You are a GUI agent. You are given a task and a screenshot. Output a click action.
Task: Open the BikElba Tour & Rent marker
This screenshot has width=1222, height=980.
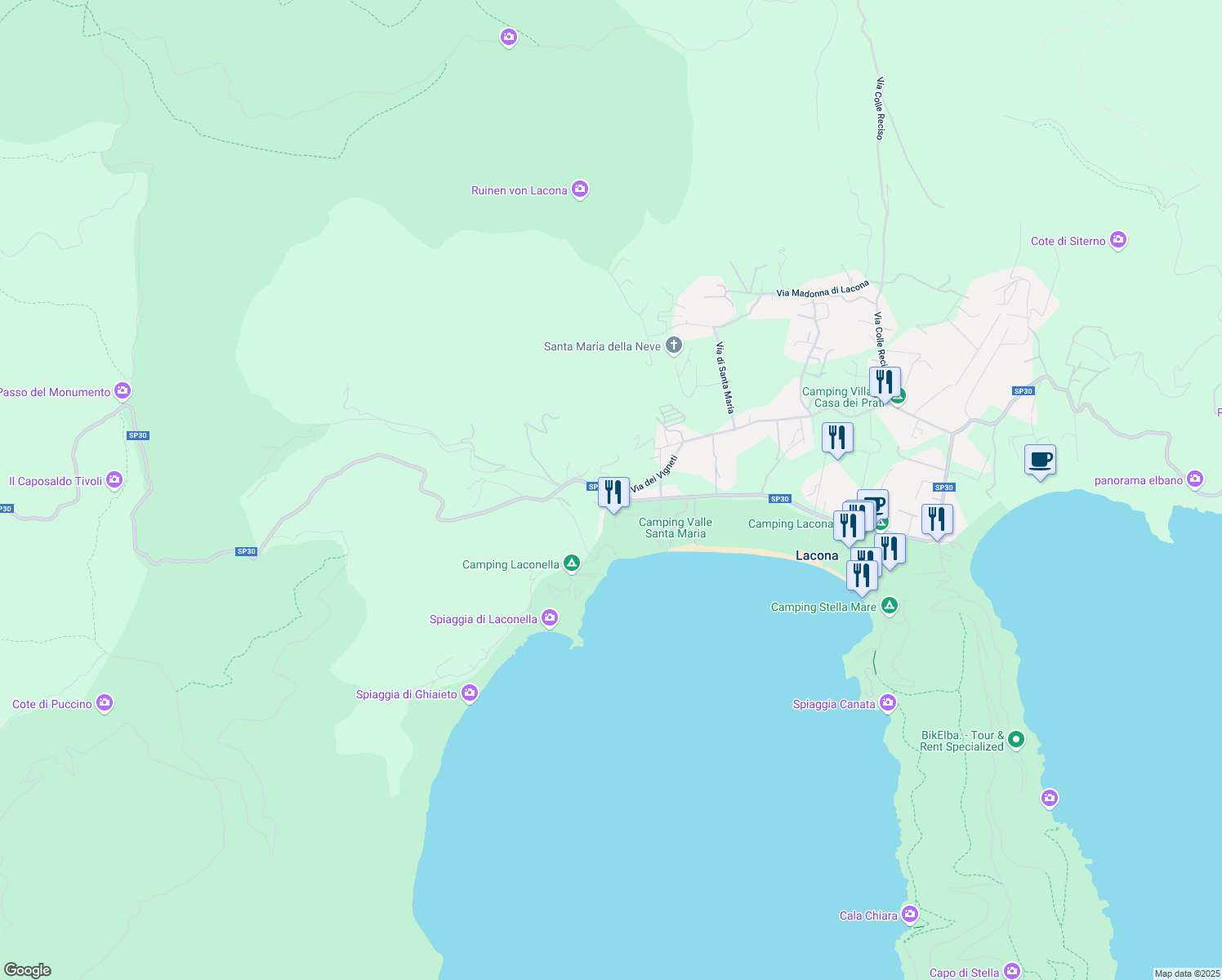[x=1016, y=740]
